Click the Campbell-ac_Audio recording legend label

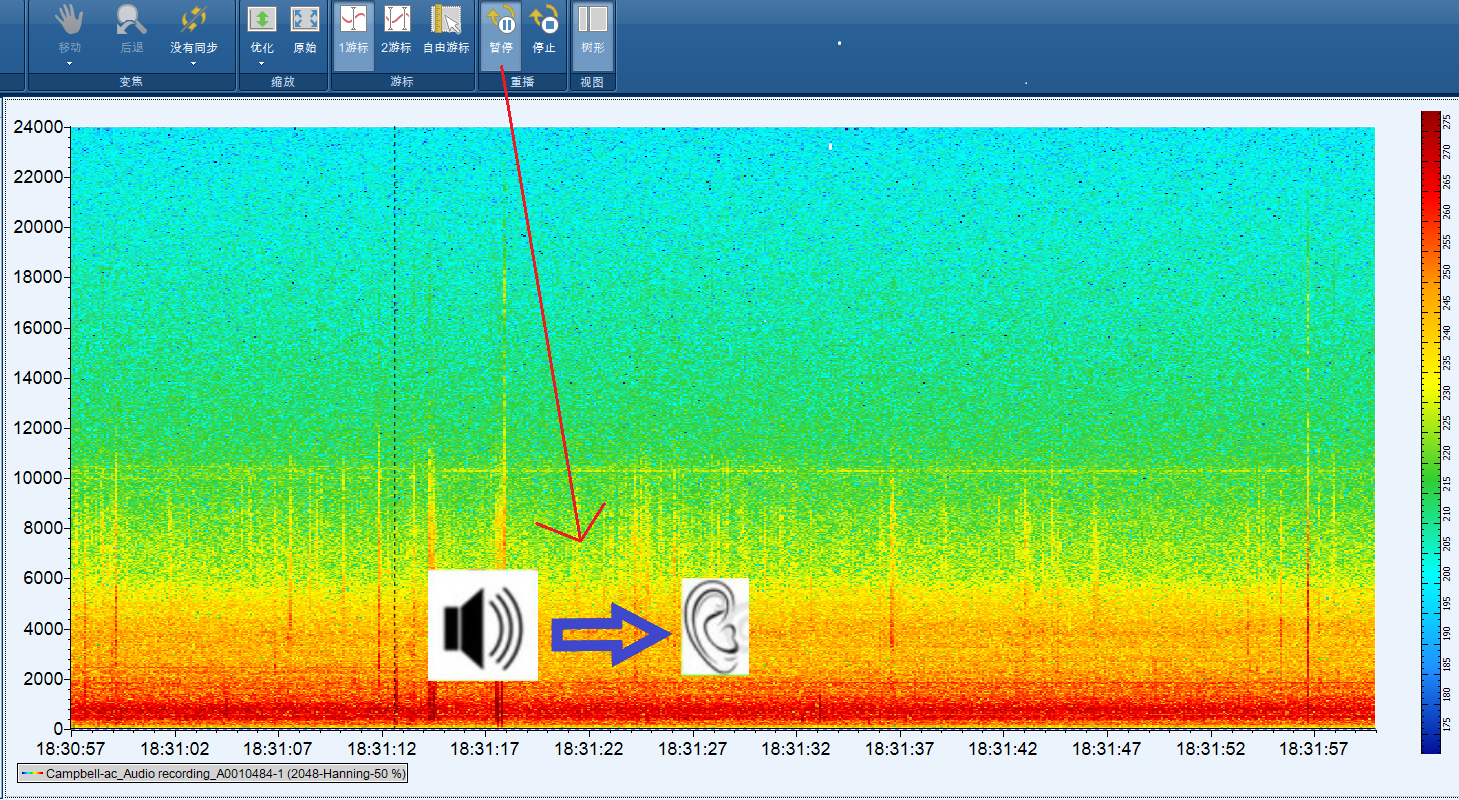pos(212,774)
